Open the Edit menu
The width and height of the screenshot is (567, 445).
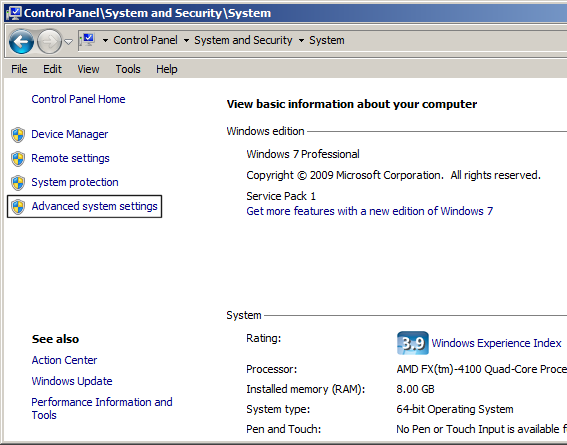tap(52, 69)
